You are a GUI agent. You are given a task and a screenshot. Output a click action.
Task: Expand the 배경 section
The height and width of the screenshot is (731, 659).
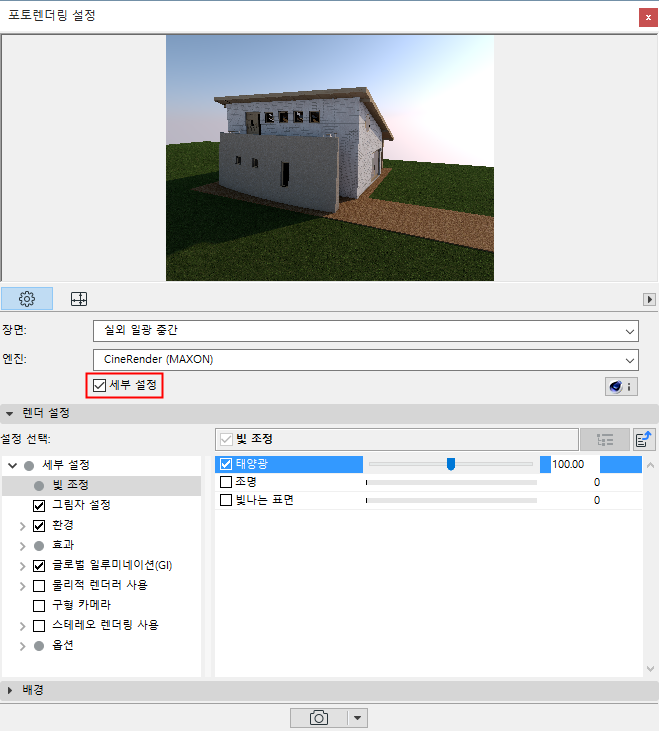tap(10, 690)
